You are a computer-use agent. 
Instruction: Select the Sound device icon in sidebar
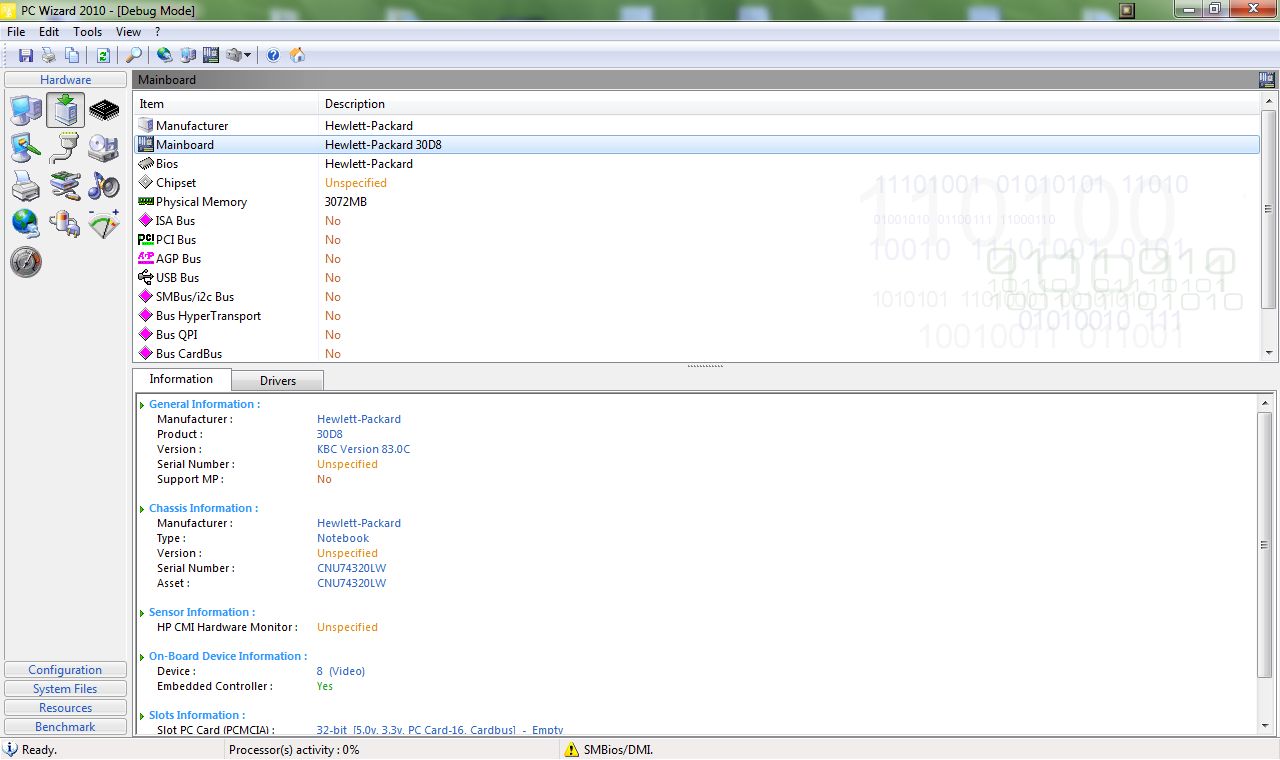[104, 186]
